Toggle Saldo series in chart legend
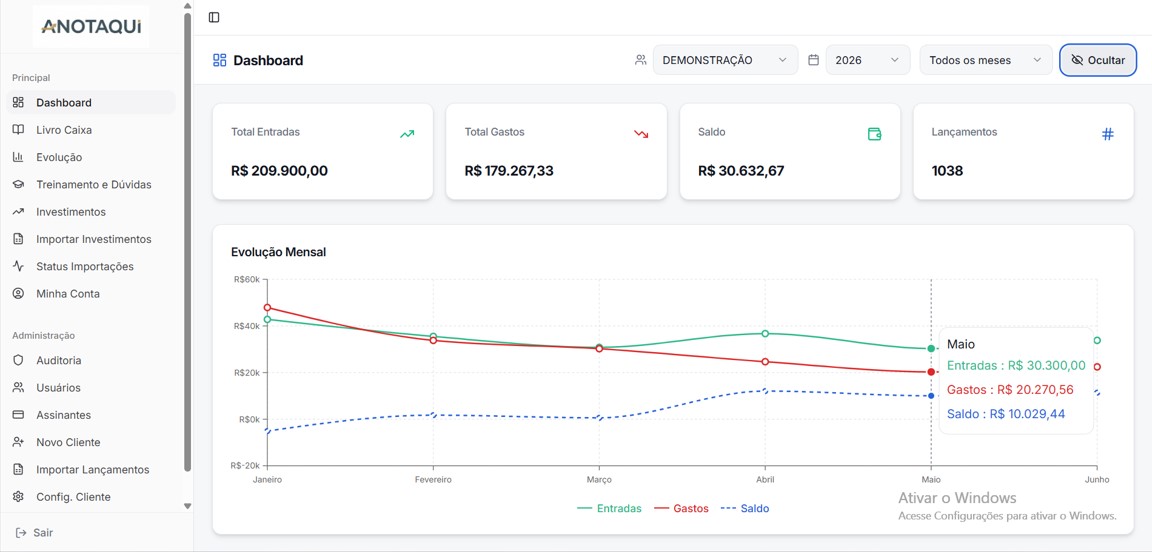The width and height of the screenshot is (1152, 552). pyautogui.click(x=745, y=508)
